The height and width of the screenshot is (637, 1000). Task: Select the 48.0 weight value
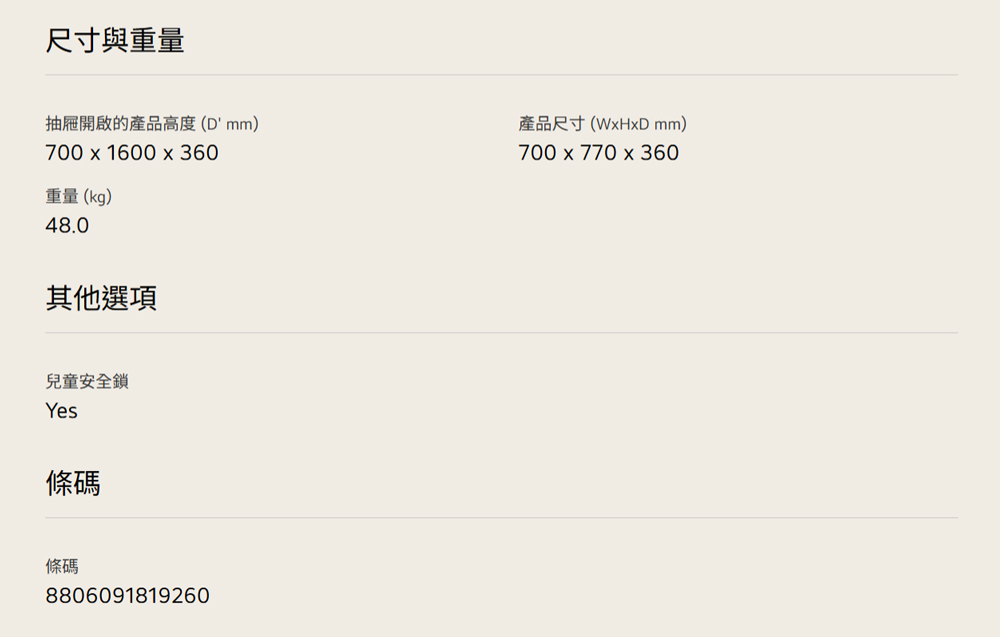tap(67, 226)
